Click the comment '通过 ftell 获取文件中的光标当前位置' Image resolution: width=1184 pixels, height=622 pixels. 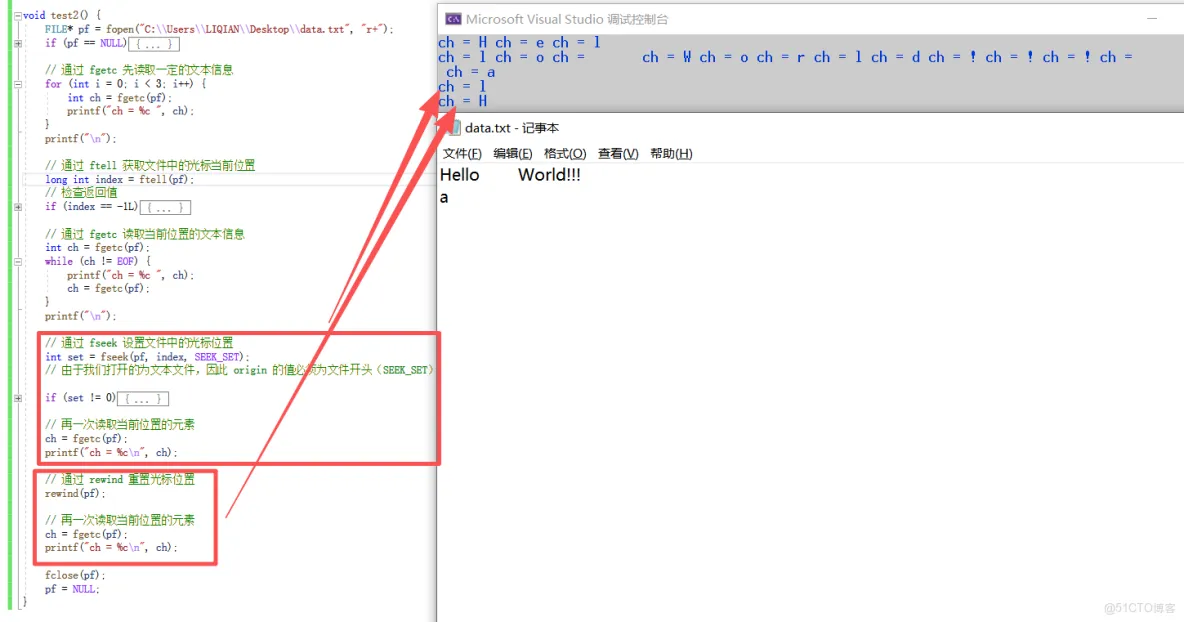tap(150, 165)
